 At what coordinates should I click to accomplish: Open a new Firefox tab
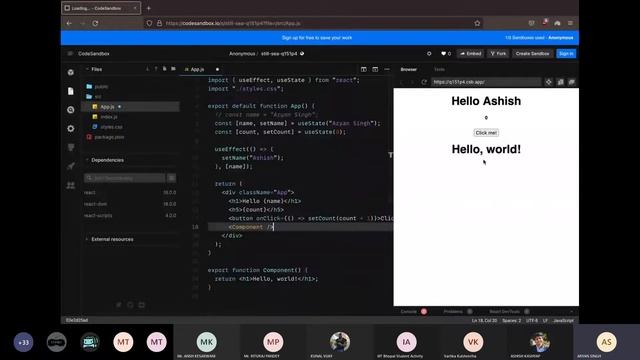(x=149, y=8)
